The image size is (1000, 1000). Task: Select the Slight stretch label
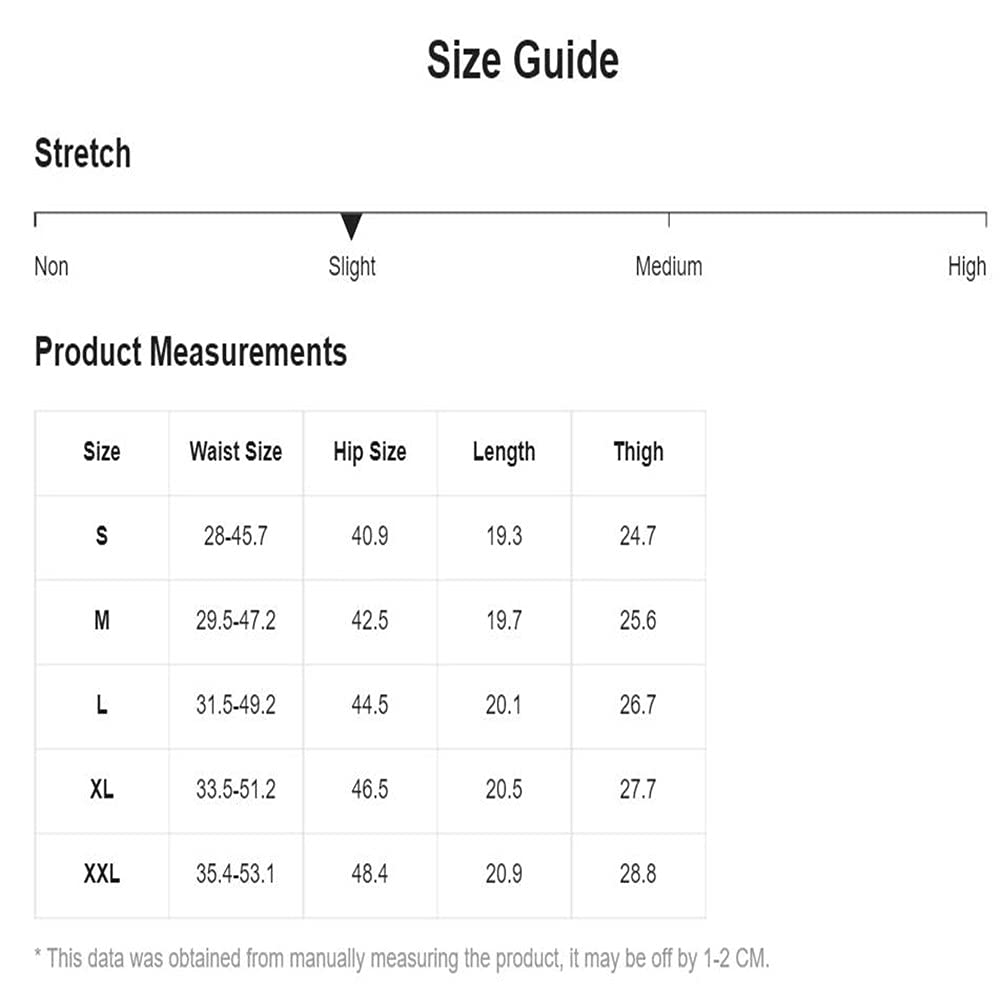point(352,267)
